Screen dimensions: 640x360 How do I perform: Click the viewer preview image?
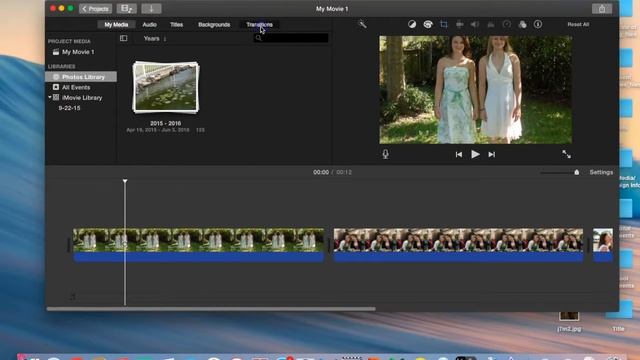pos(476,90)
